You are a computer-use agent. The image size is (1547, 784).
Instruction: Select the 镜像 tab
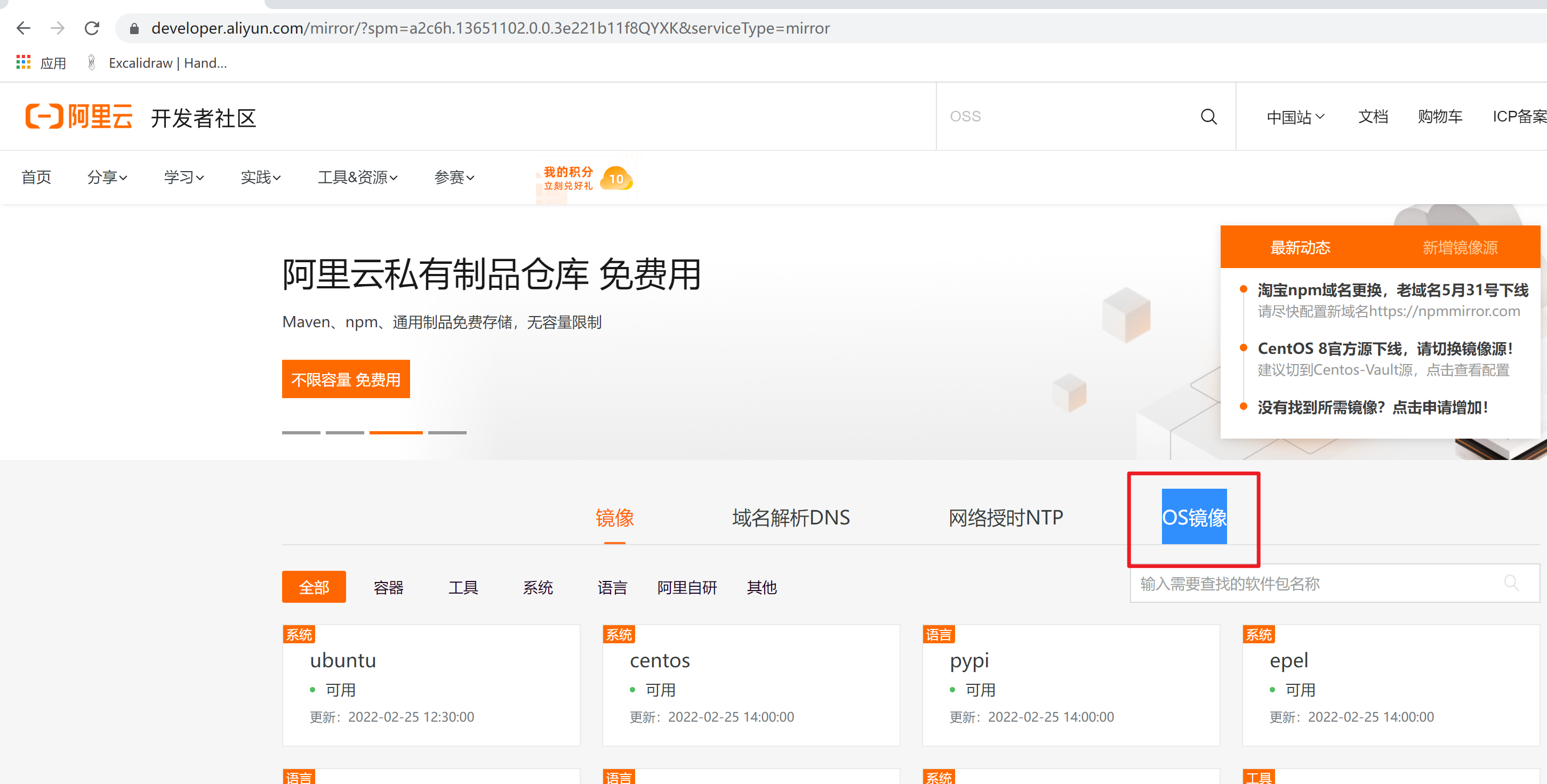pos(614,518)
